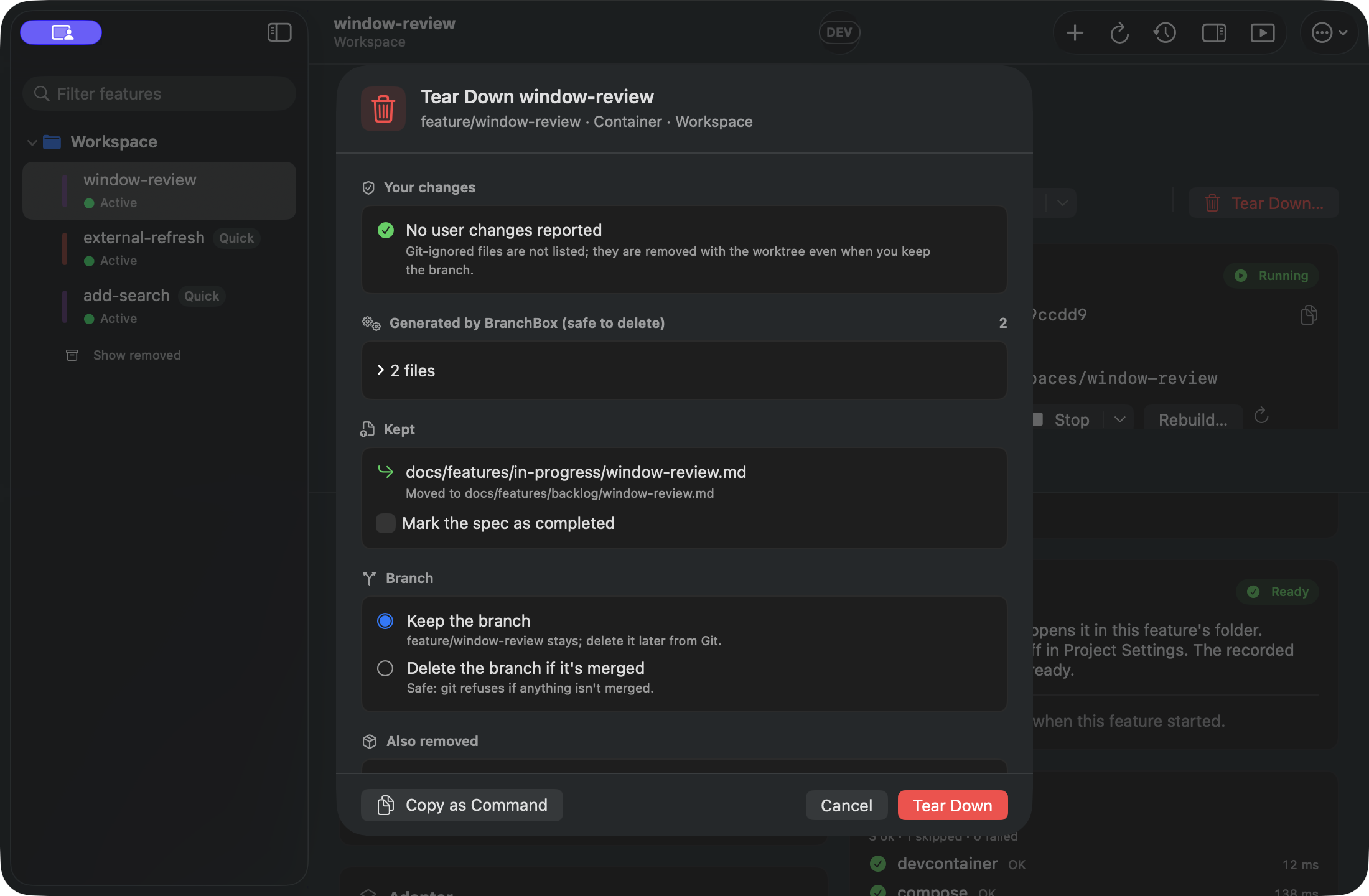Cancel the tear down dialog
This screenshot has width=1369, height=896.
(846, 805)
